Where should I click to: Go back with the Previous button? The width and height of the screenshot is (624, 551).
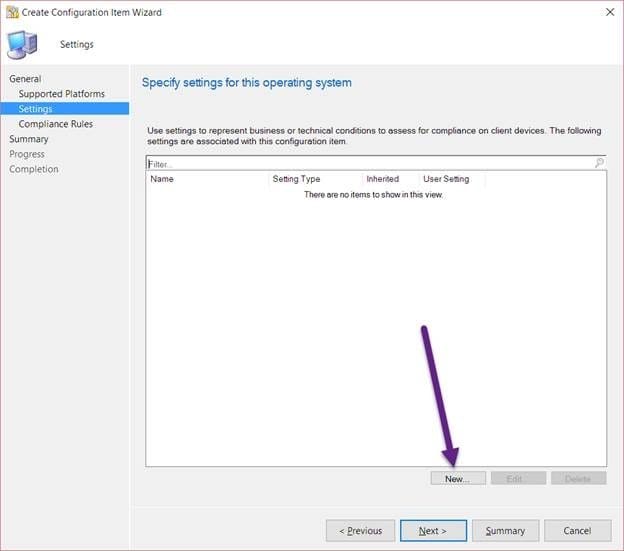361,531
